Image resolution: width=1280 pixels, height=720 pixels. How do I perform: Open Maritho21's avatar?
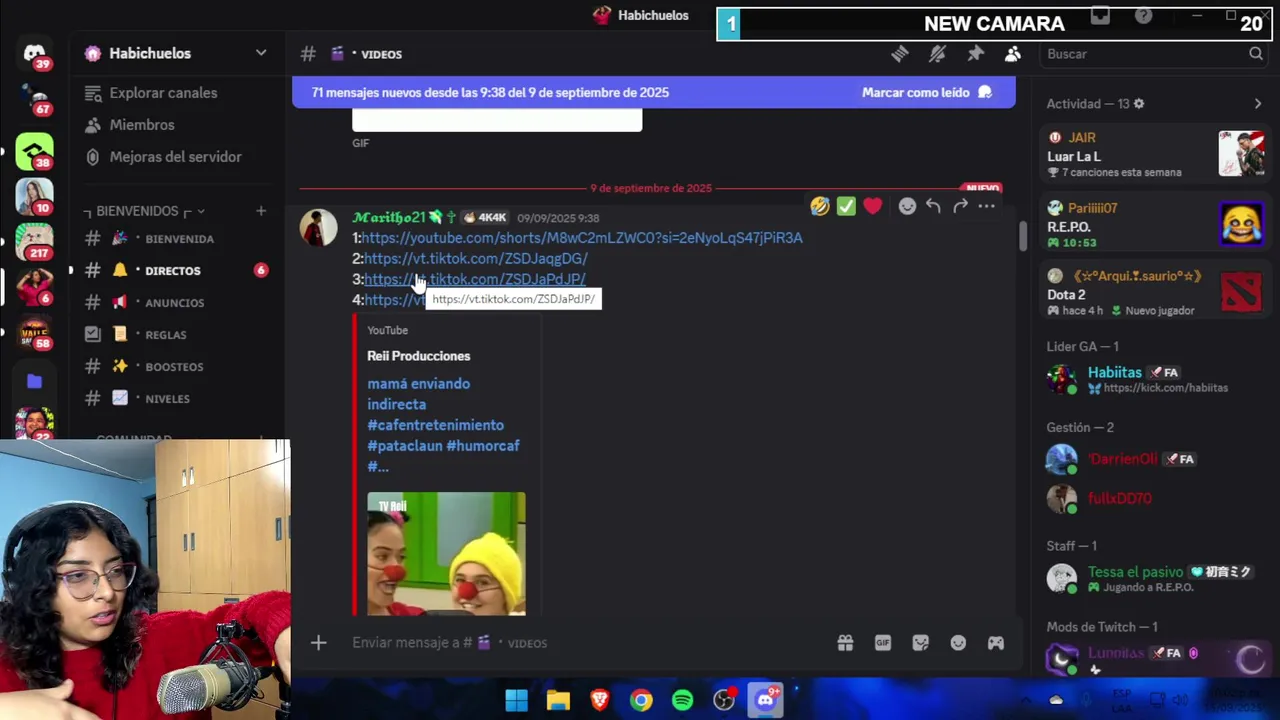coord(319,228)
